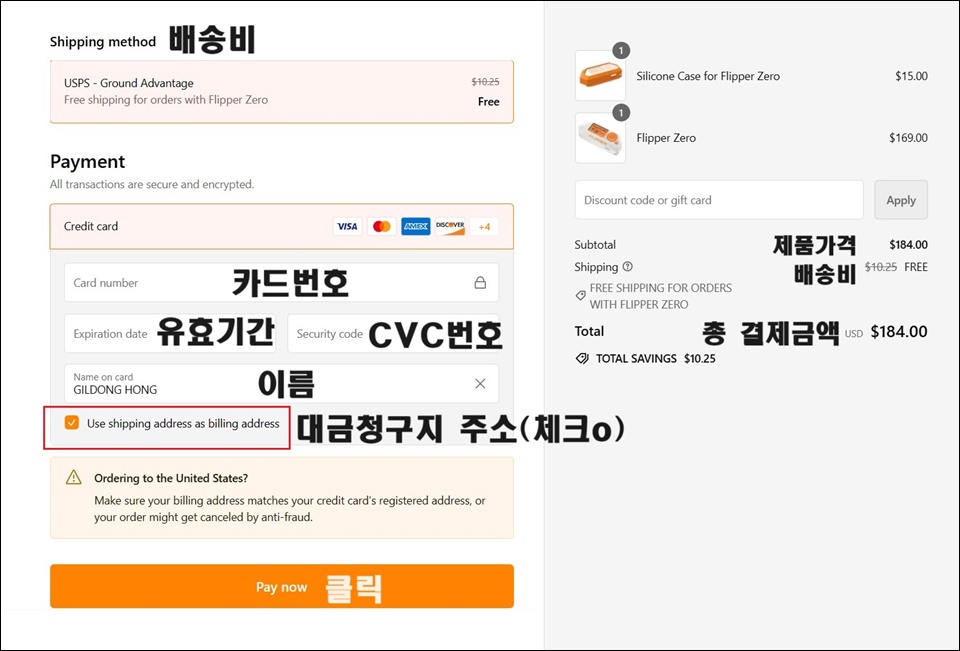Click the $15.00 silicone case price
Screen dimensions: 960x651
[911, 76]
